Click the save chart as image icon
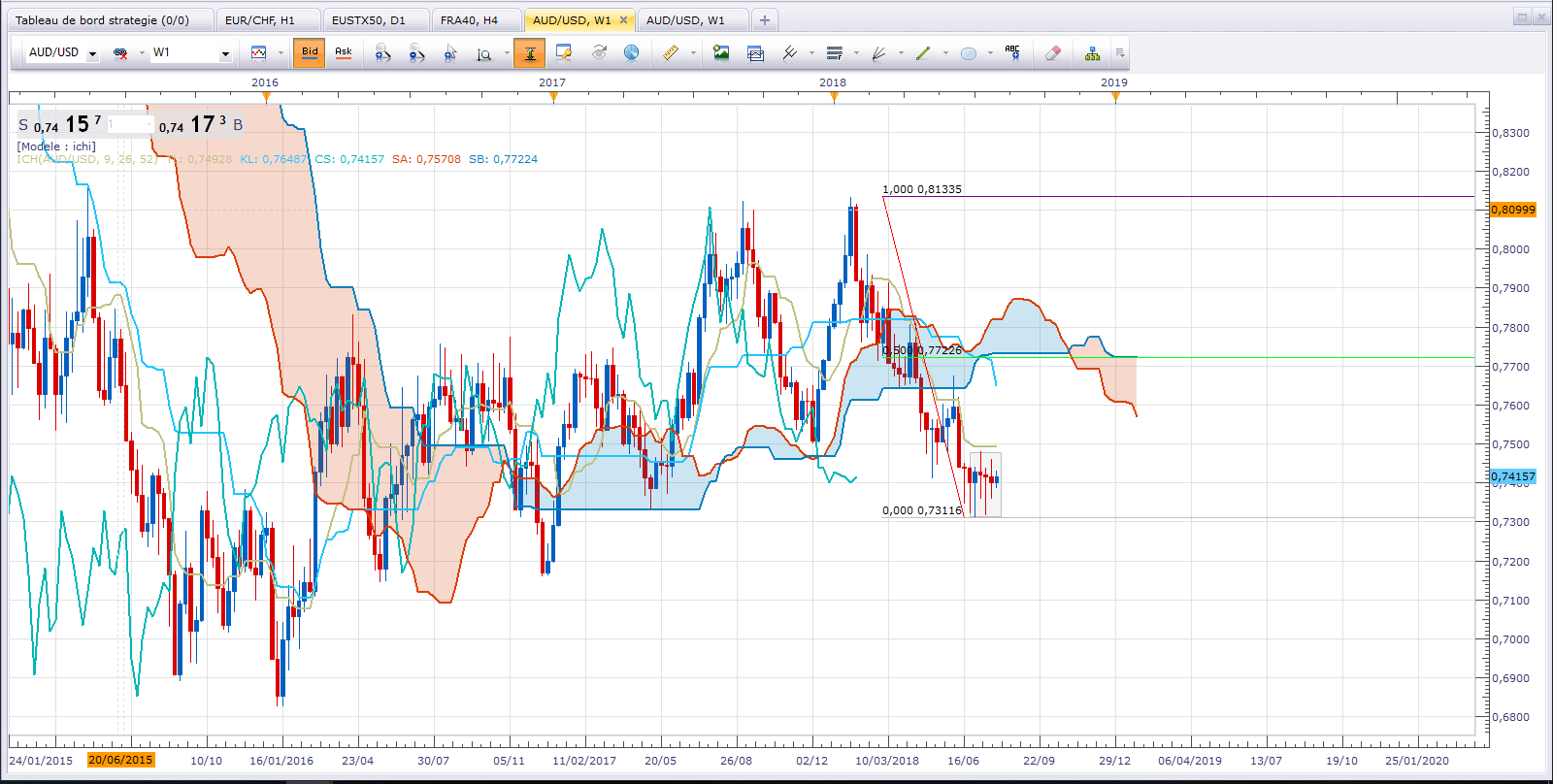 tap(721, 53)
